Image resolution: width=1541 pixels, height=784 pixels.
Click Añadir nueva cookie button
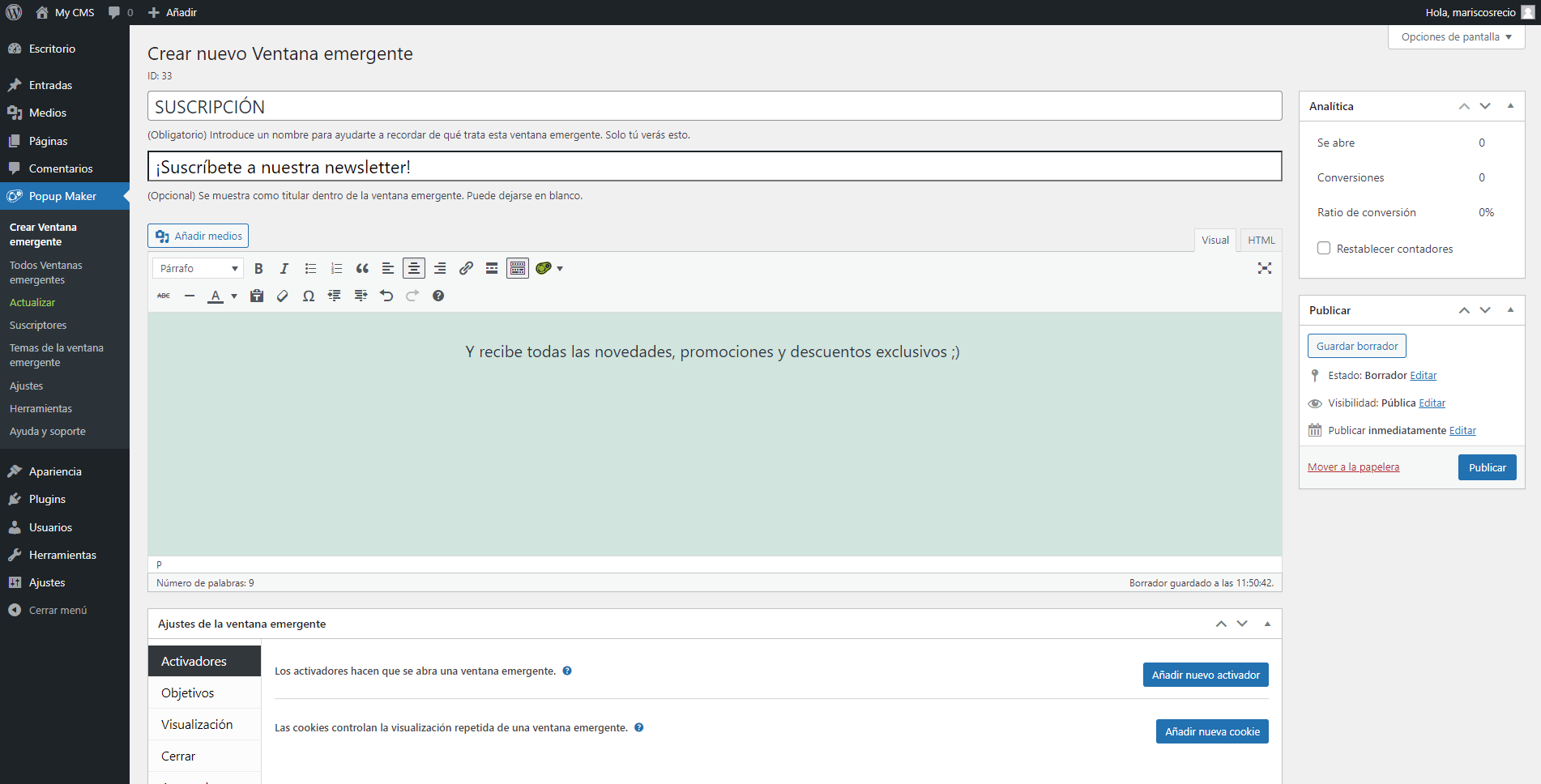1212,731
